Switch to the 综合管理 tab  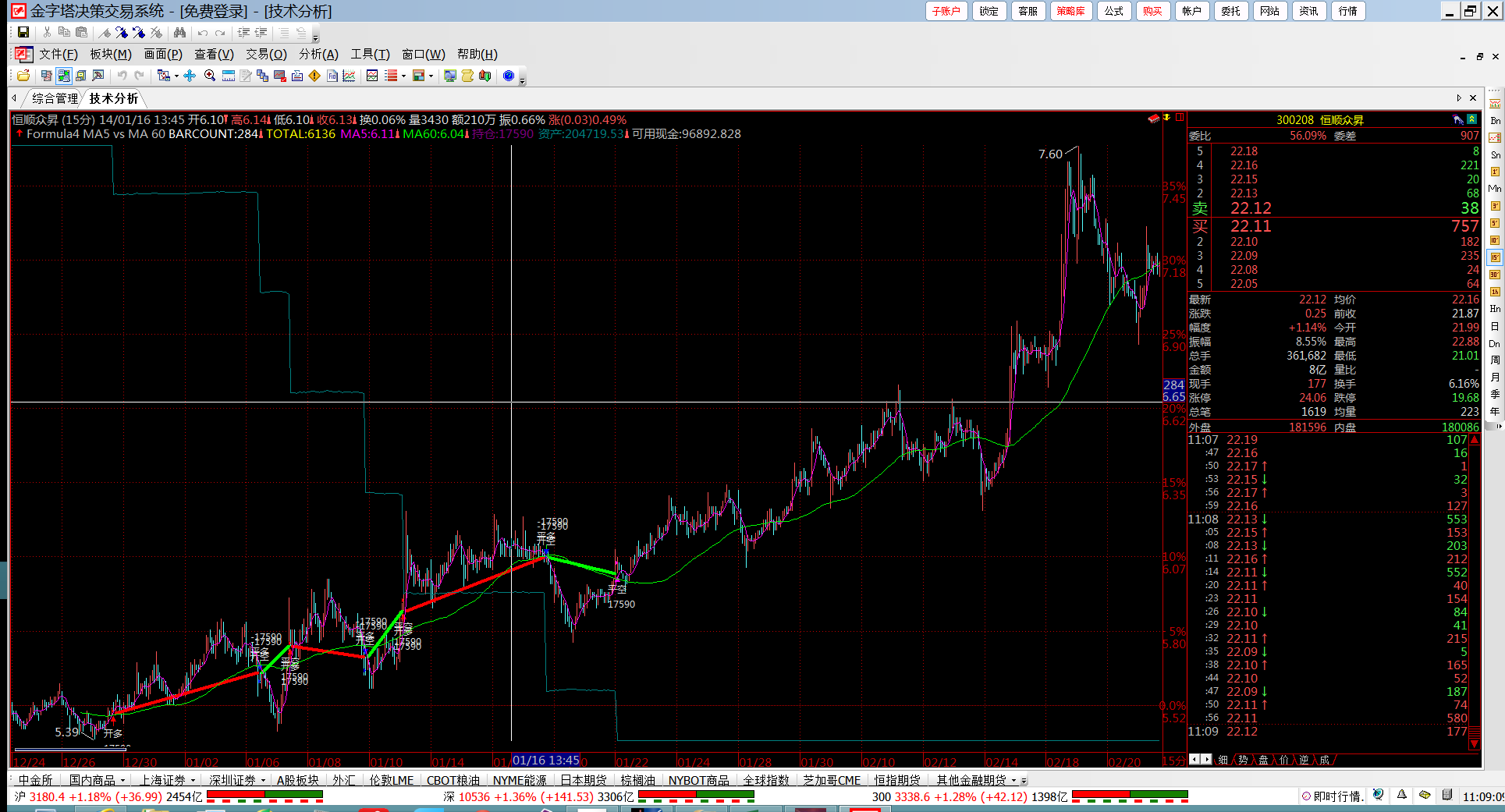(55, 98)
